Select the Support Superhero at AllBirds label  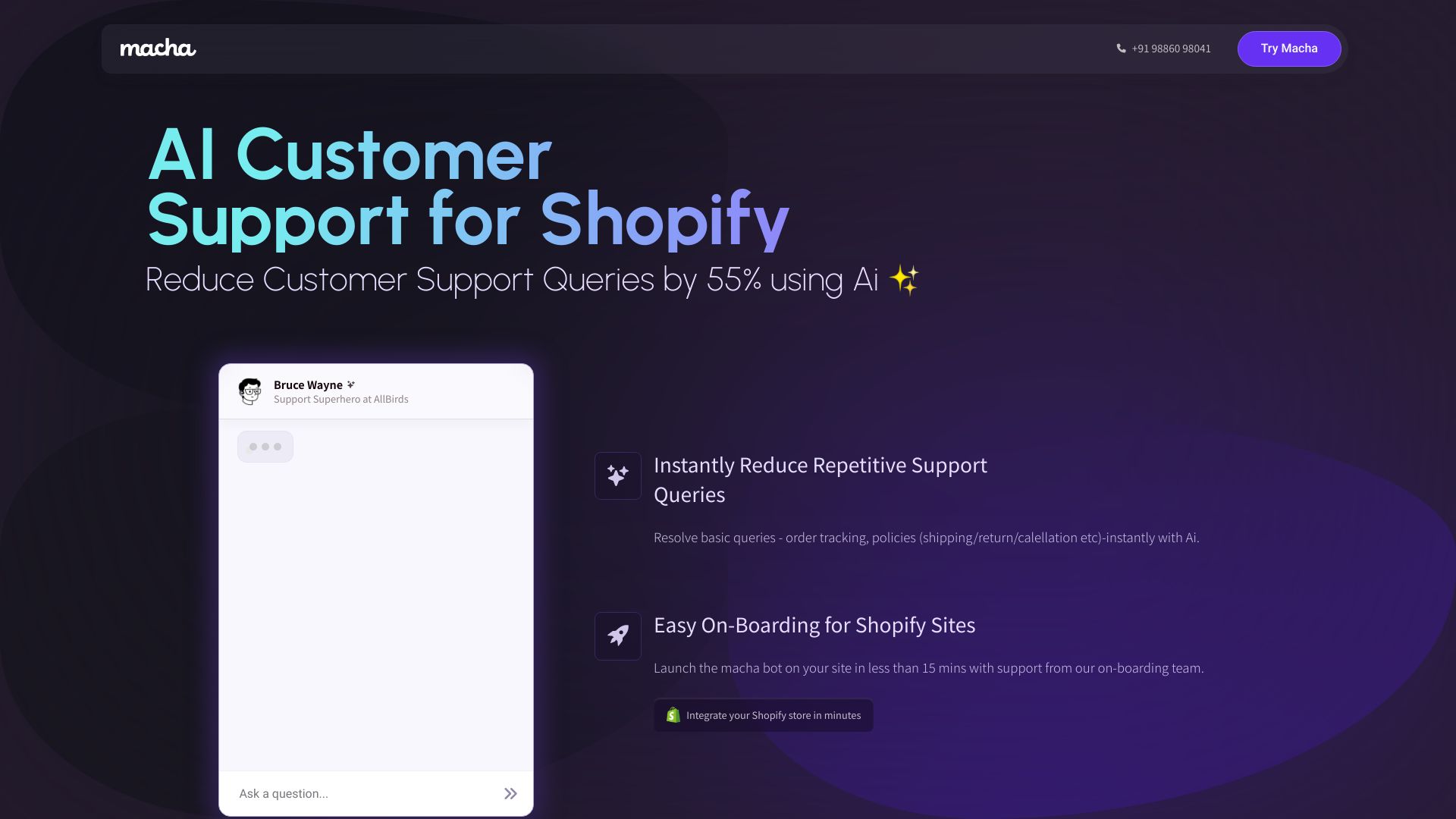click(x=341, y=399)
